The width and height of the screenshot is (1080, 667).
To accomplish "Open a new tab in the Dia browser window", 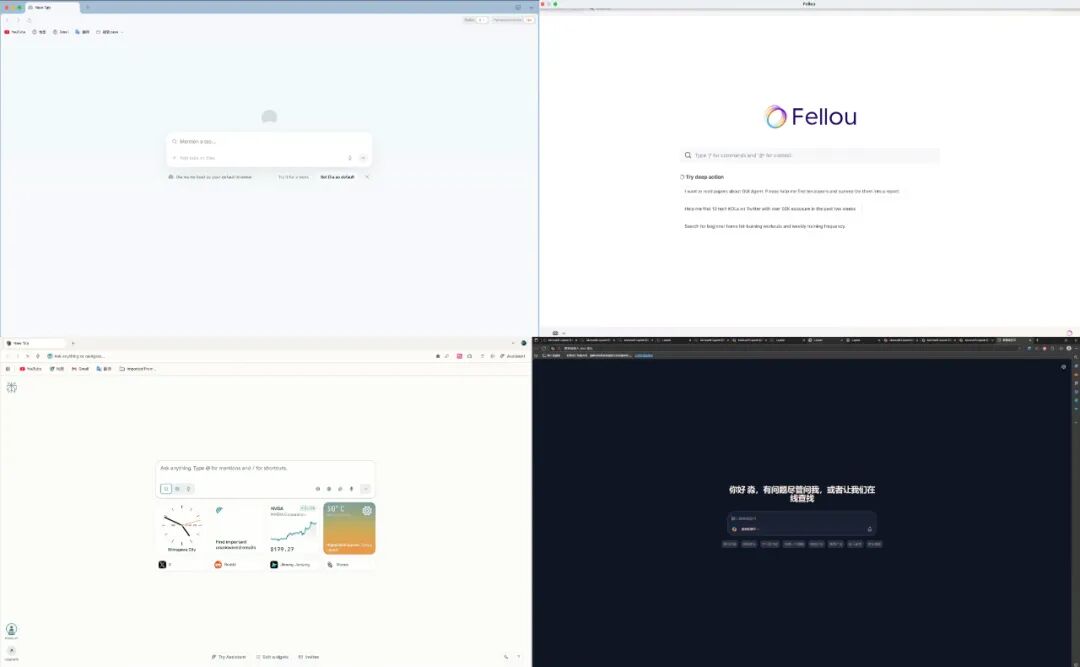I will tap(87, 7).
